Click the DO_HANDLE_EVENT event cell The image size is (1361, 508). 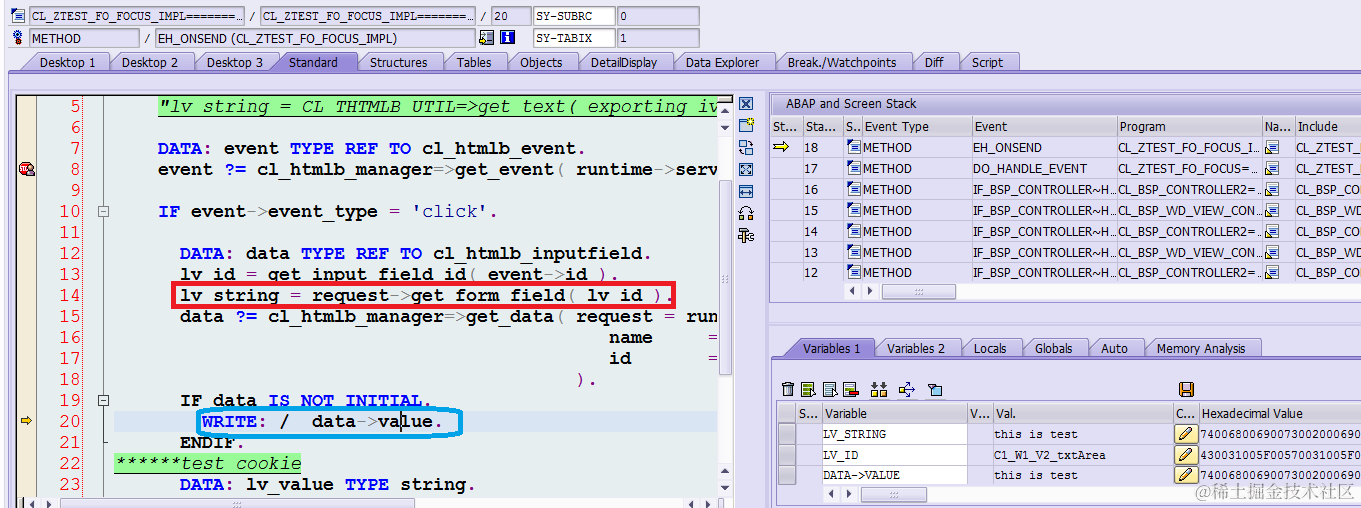[1043, 168]
